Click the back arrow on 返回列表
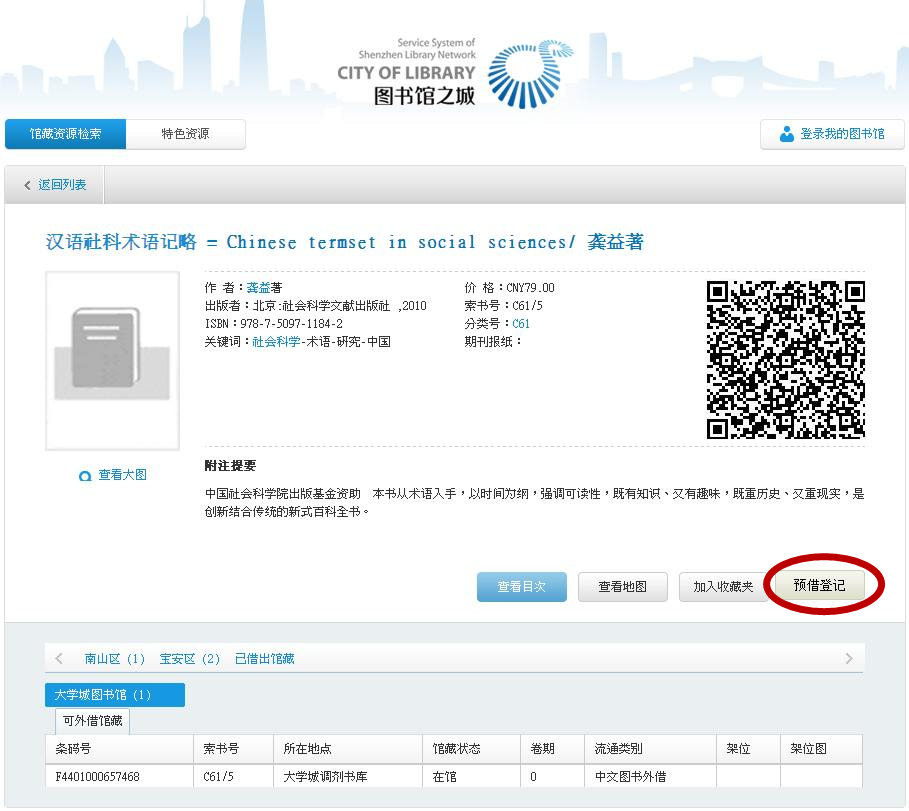 click(x=27, y=185)
